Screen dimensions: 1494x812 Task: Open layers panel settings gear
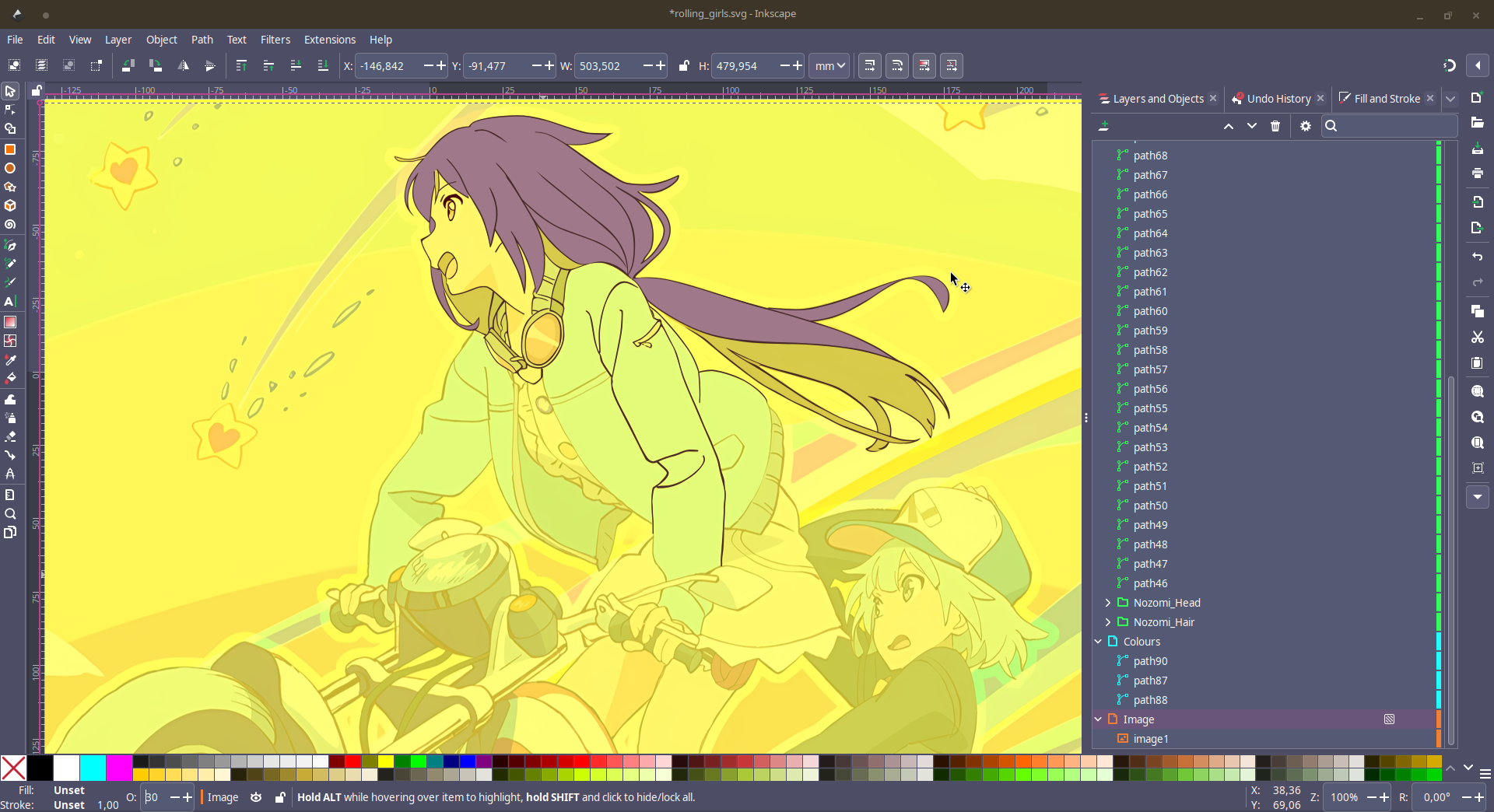point(1306,126)
